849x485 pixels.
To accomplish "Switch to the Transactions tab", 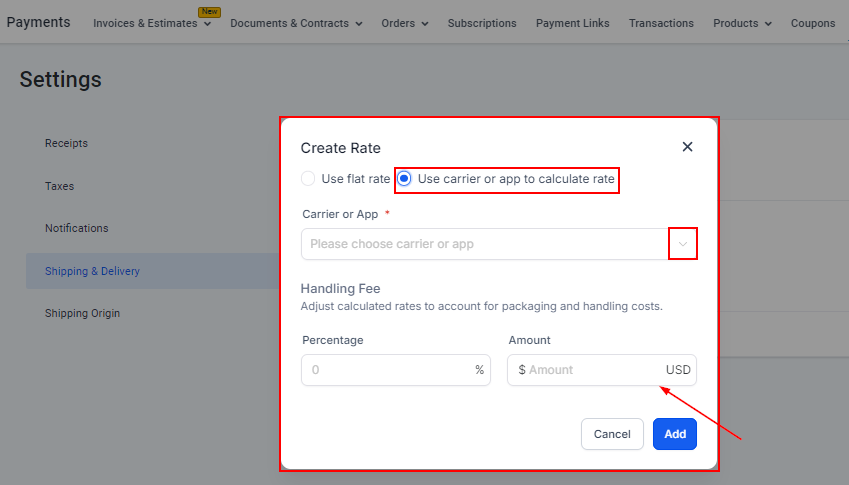I will pos(661,23).
